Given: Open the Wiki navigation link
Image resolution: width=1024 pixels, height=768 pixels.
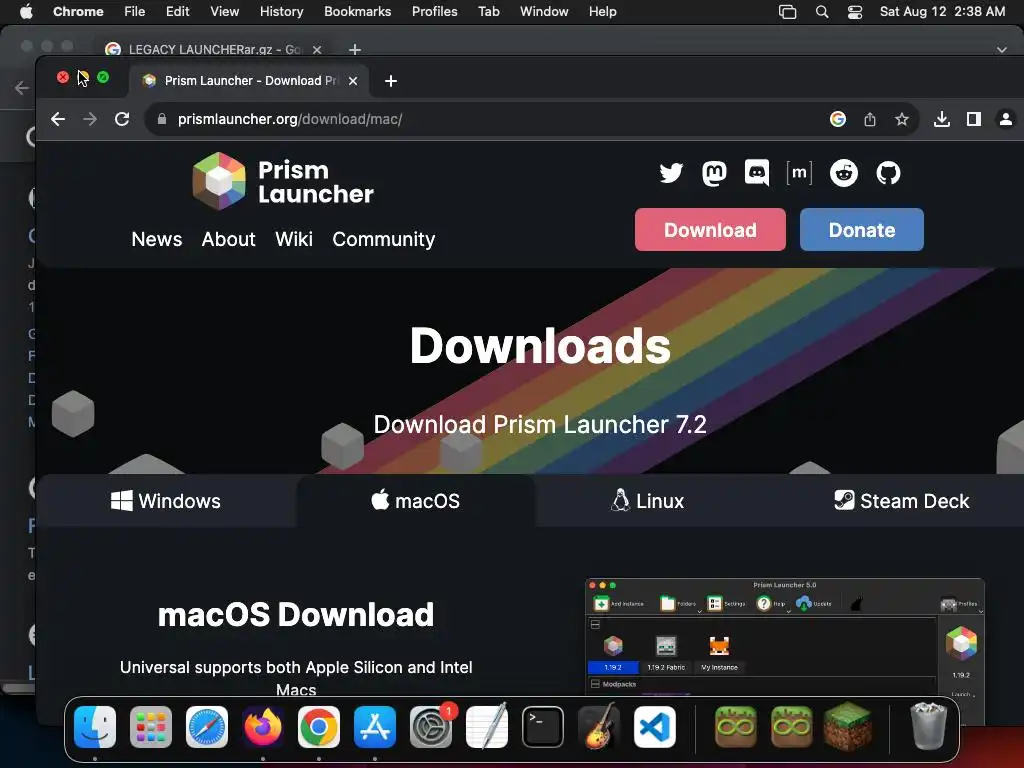Looking at the screenshot, I should click(294, 239).
